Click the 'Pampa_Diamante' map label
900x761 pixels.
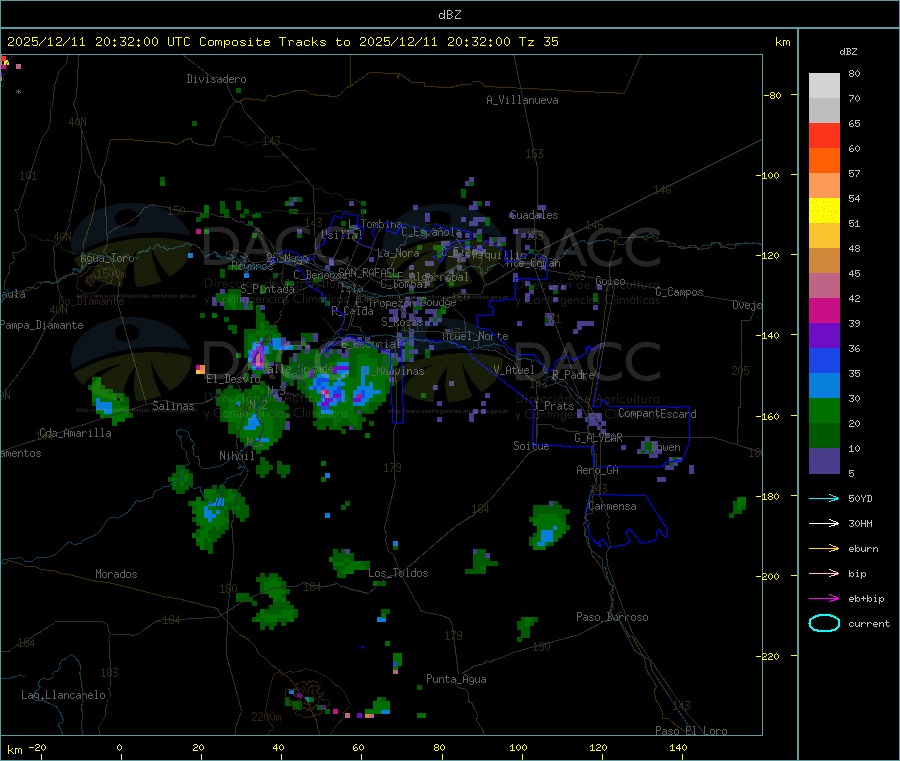tap(42, 325)
